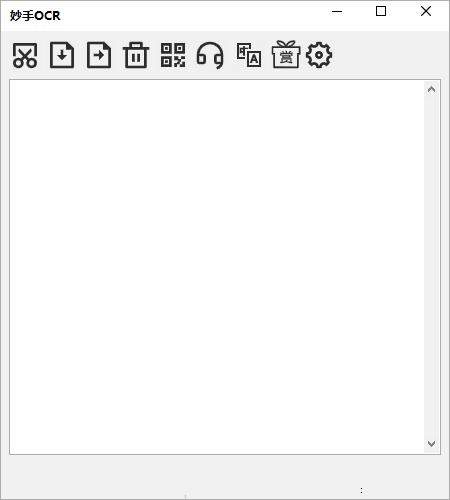This screenshot has height=500, width=450.
Task: Click the empty status bar below the text area
Action: (225, 477)
